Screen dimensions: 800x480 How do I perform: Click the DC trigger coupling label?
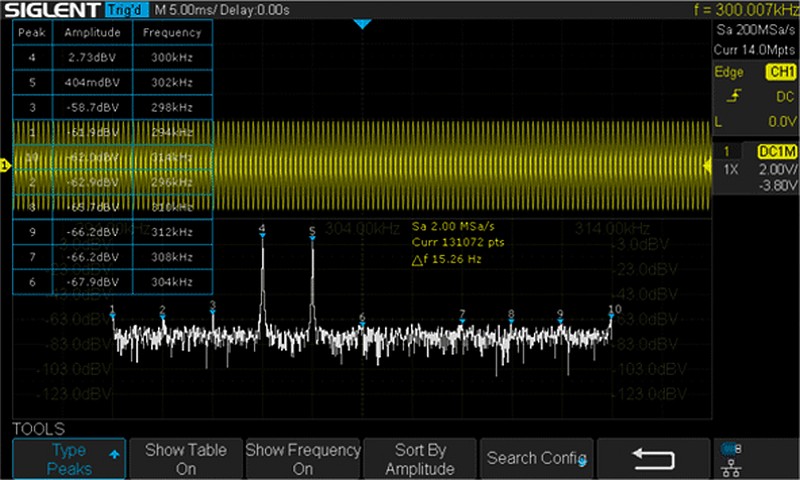[x=785, y=96]
